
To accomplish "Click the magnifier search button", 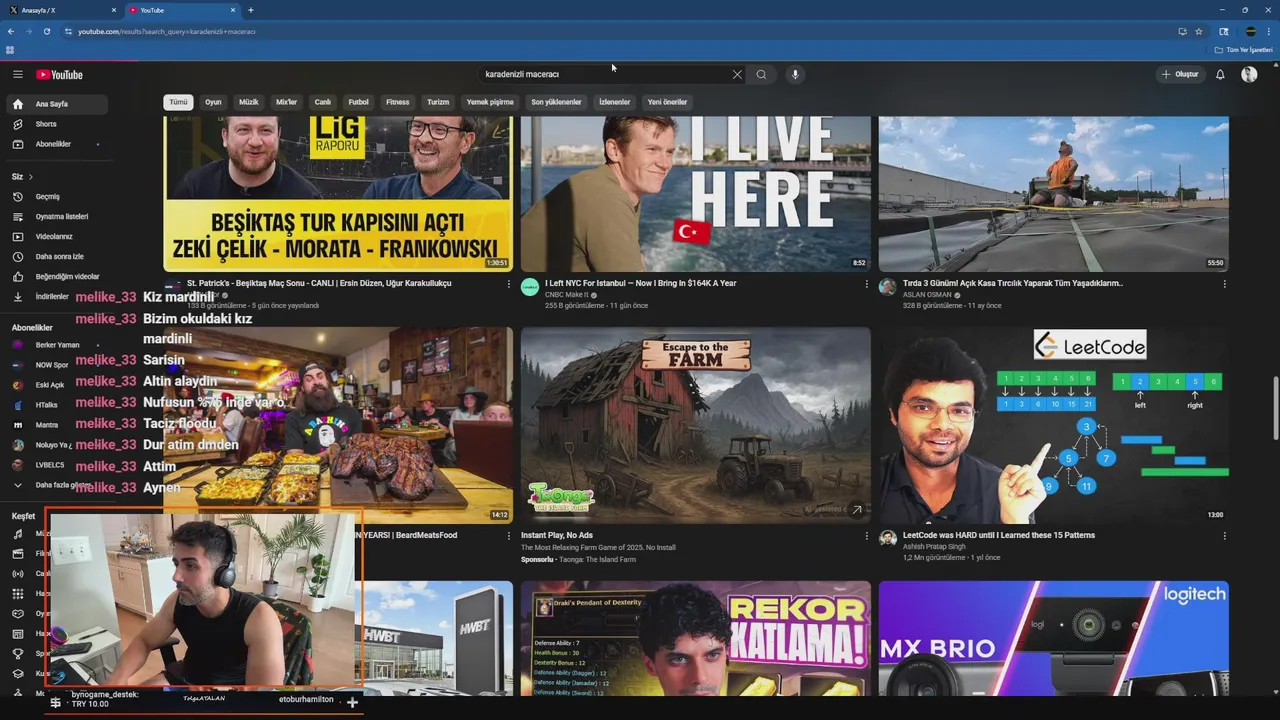I will [x=761, y=74].
